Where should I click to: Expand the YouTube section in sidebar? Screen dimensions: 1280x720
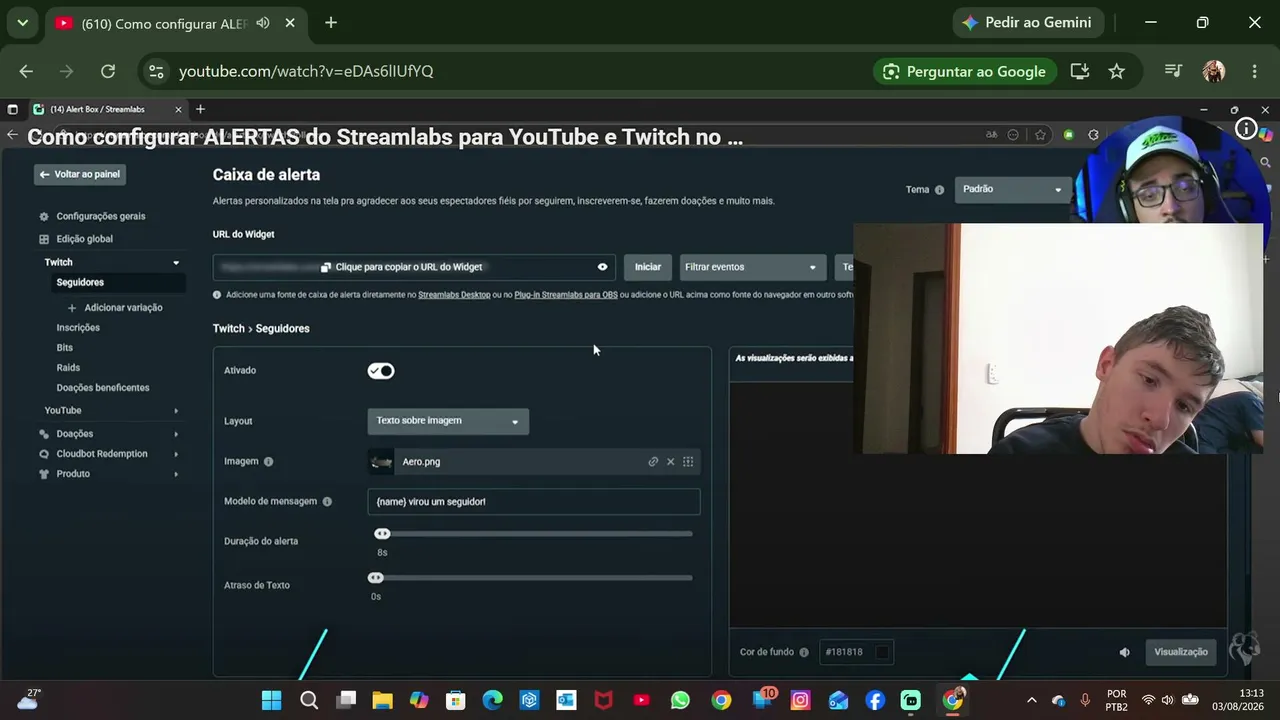pos(176,411)
